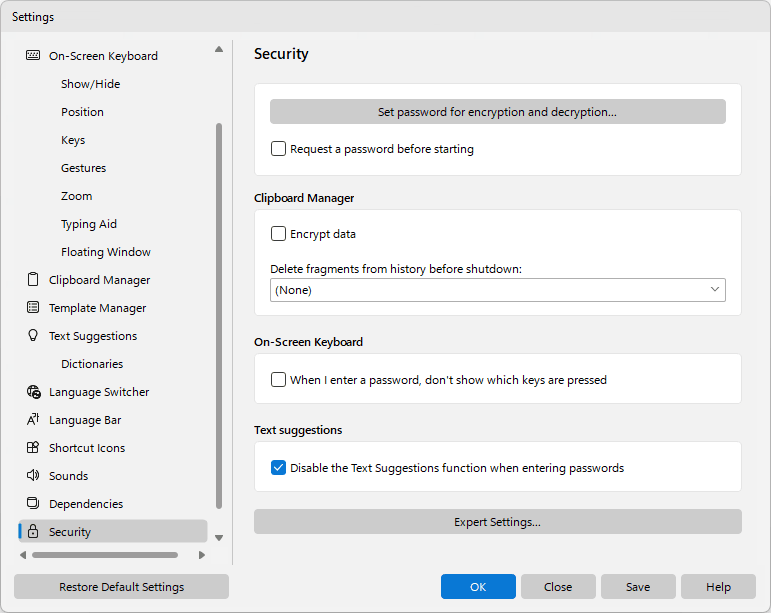Confirm with the OK button

[478, 586]
